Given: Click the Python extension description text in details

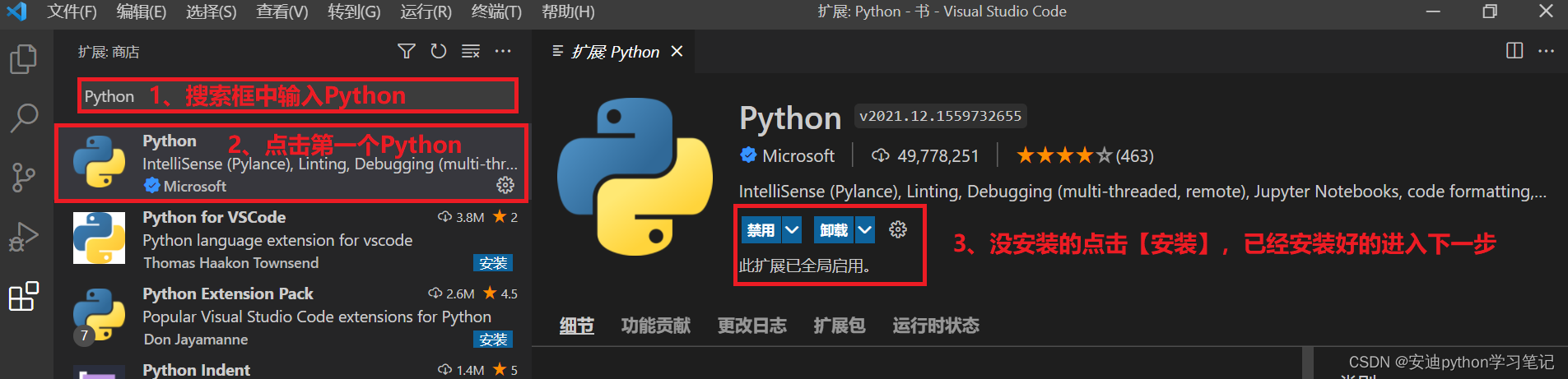Looking at the screenshot, I should pyautogui.click(x=1142, y=192).
